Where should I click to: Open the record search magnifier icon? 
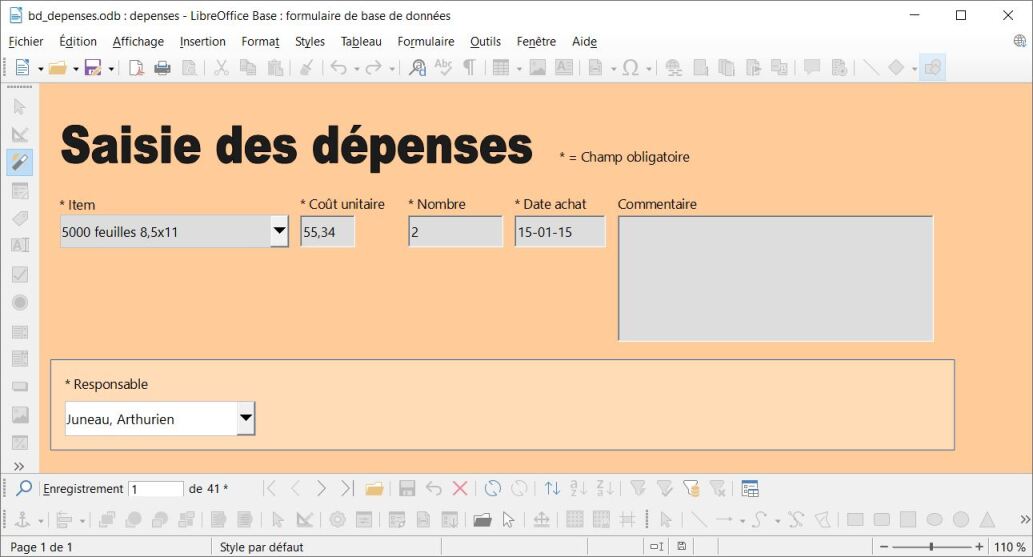[24, 489]
